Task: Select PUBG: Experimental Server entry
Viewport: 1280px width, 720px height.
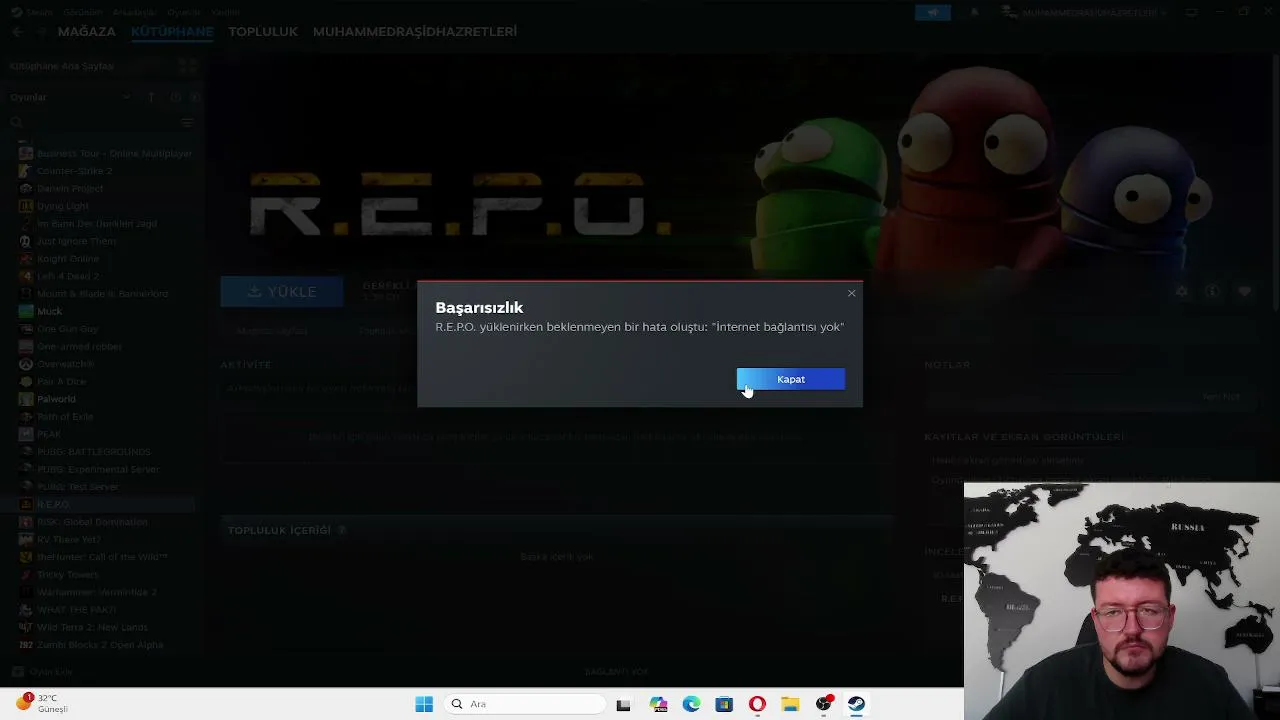Action: click(x=89, y=469)
